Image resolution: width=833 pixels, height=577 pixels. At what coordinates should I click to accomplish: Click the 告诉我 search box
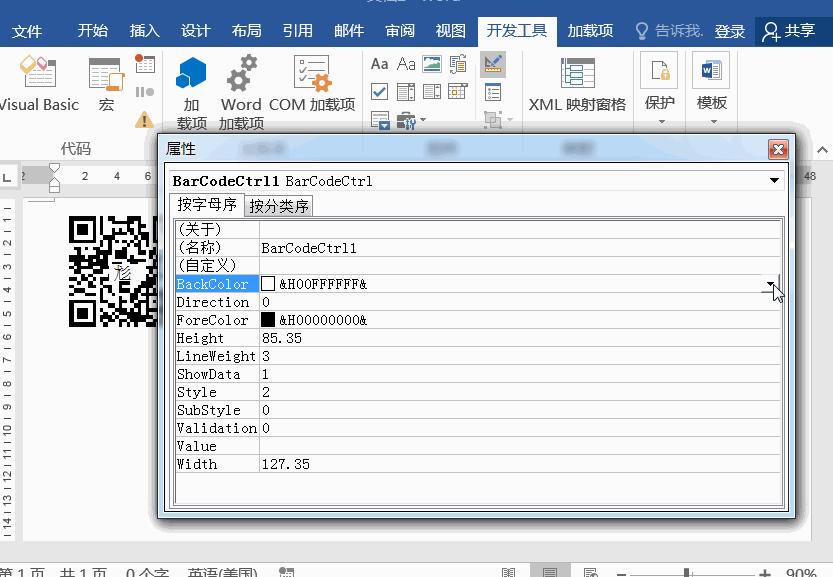(669, 31)
